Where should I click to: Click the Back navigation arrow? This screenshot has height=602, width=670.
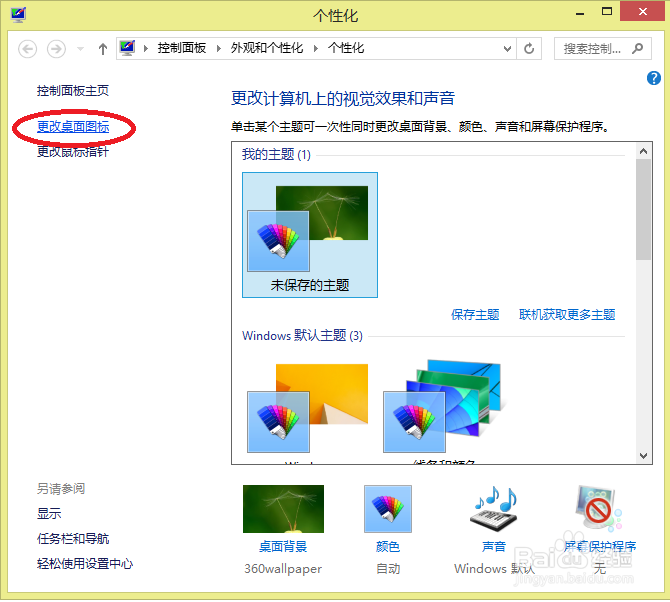pos(27,49)
